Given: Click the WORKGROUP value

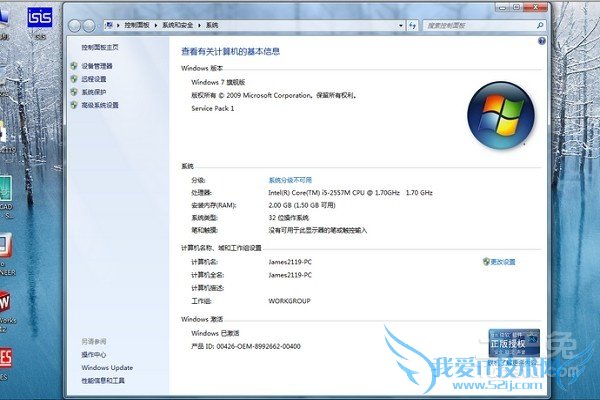Looking at the screenshot, I should (289, 301).
